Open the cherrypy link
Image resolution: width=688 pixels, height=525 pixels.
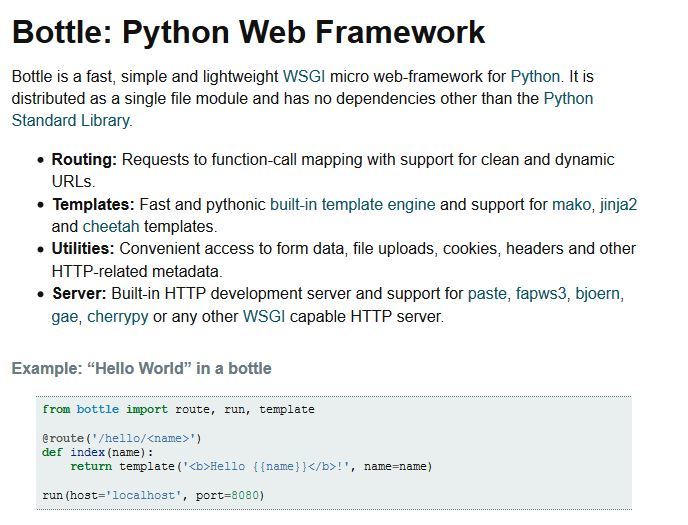pos(118,317)
